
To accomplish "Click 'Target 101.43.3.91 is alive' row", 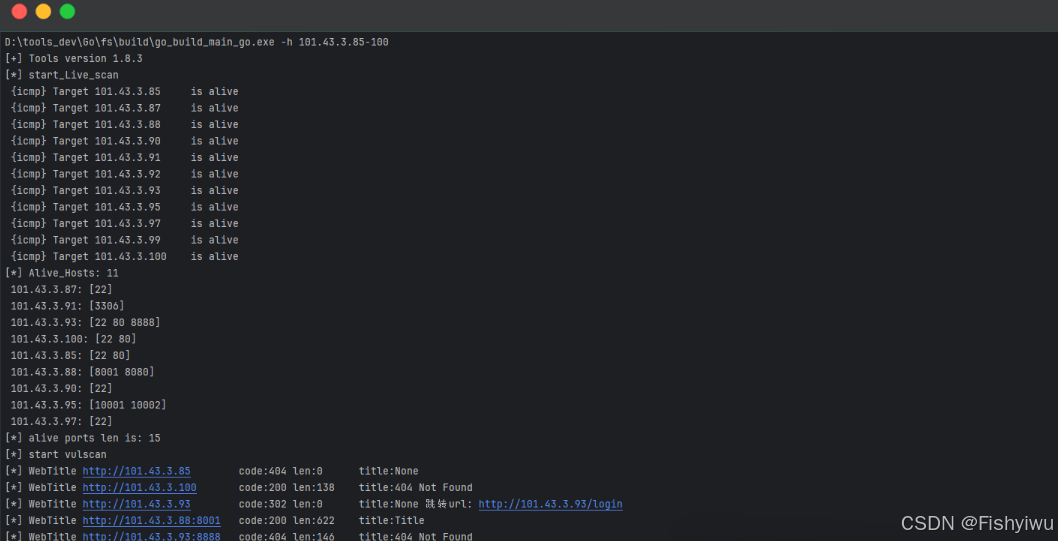I will 125,157.
